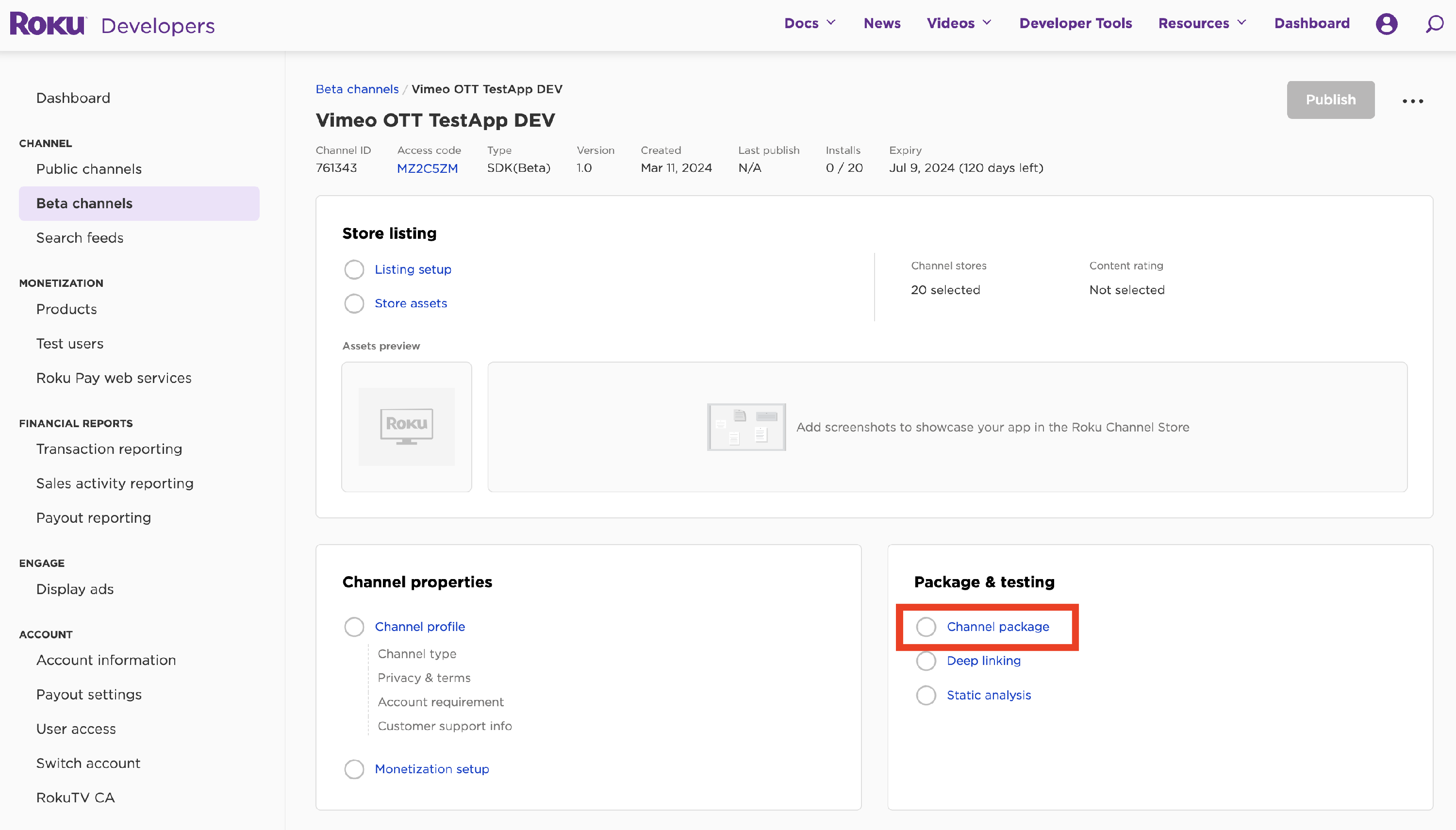The image size is (1456, 830).
Task: Click the Channel type sub-item
Action: (x=417, y=654)
